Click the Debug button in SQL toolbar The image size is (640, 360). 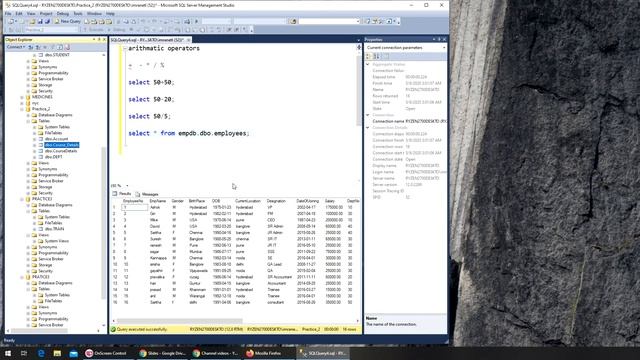(x=118, y=30)
